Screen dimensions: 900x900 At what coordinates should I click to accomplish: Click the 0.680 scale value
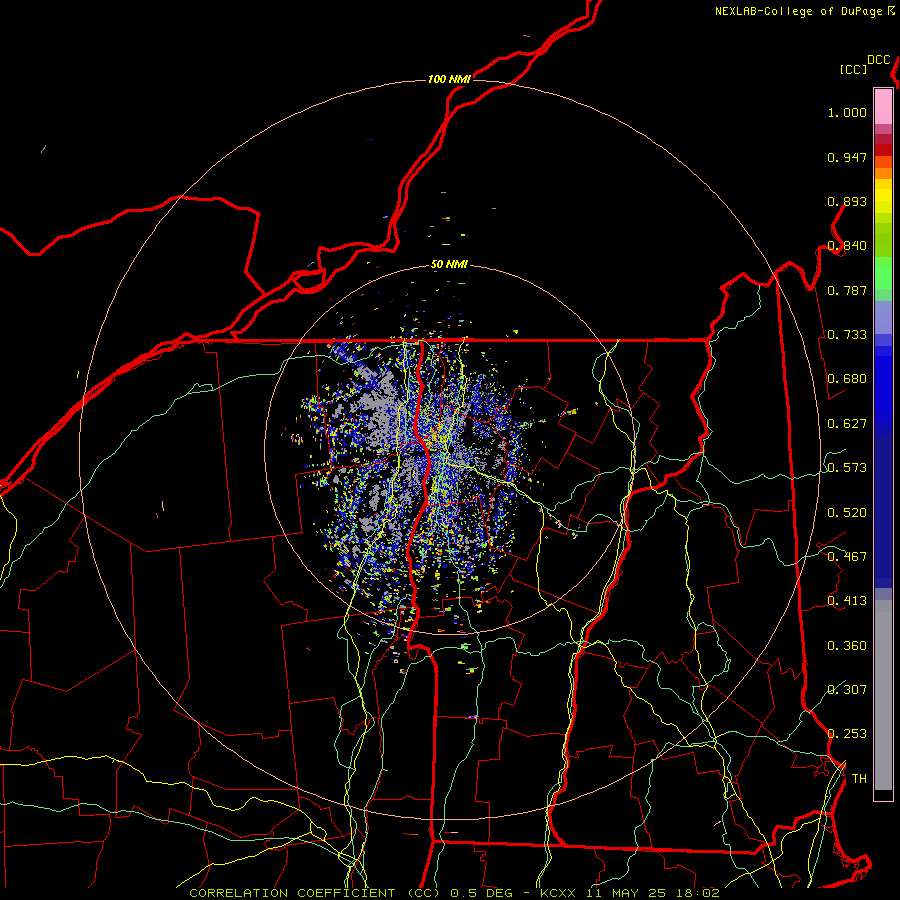pyautogui.click(x=847, y=379)
